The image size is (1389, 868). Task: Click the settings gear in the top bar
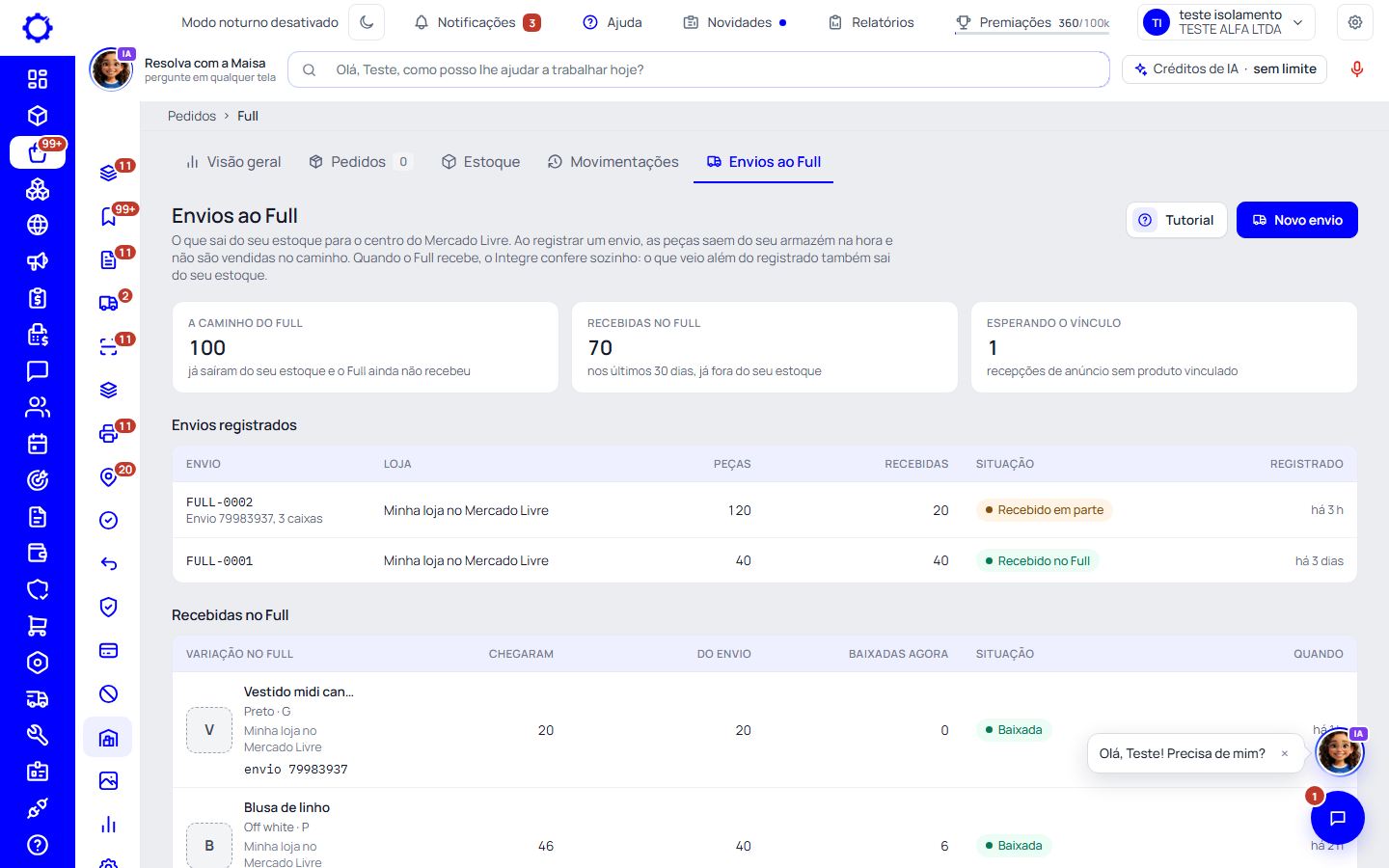[1355, 22]
